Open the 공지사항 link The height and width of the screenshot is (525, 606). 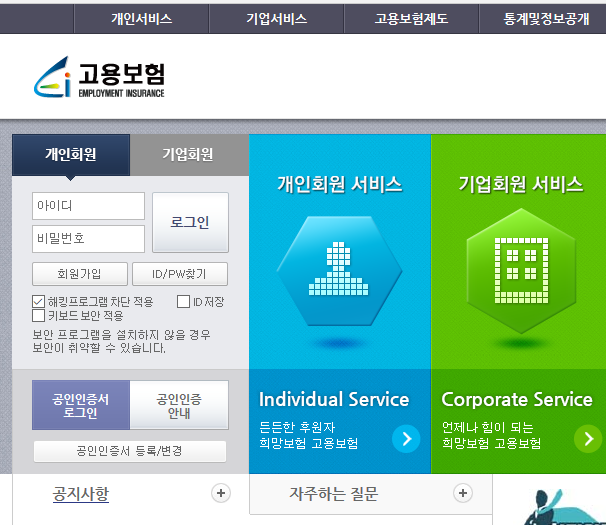pos(81,494)
